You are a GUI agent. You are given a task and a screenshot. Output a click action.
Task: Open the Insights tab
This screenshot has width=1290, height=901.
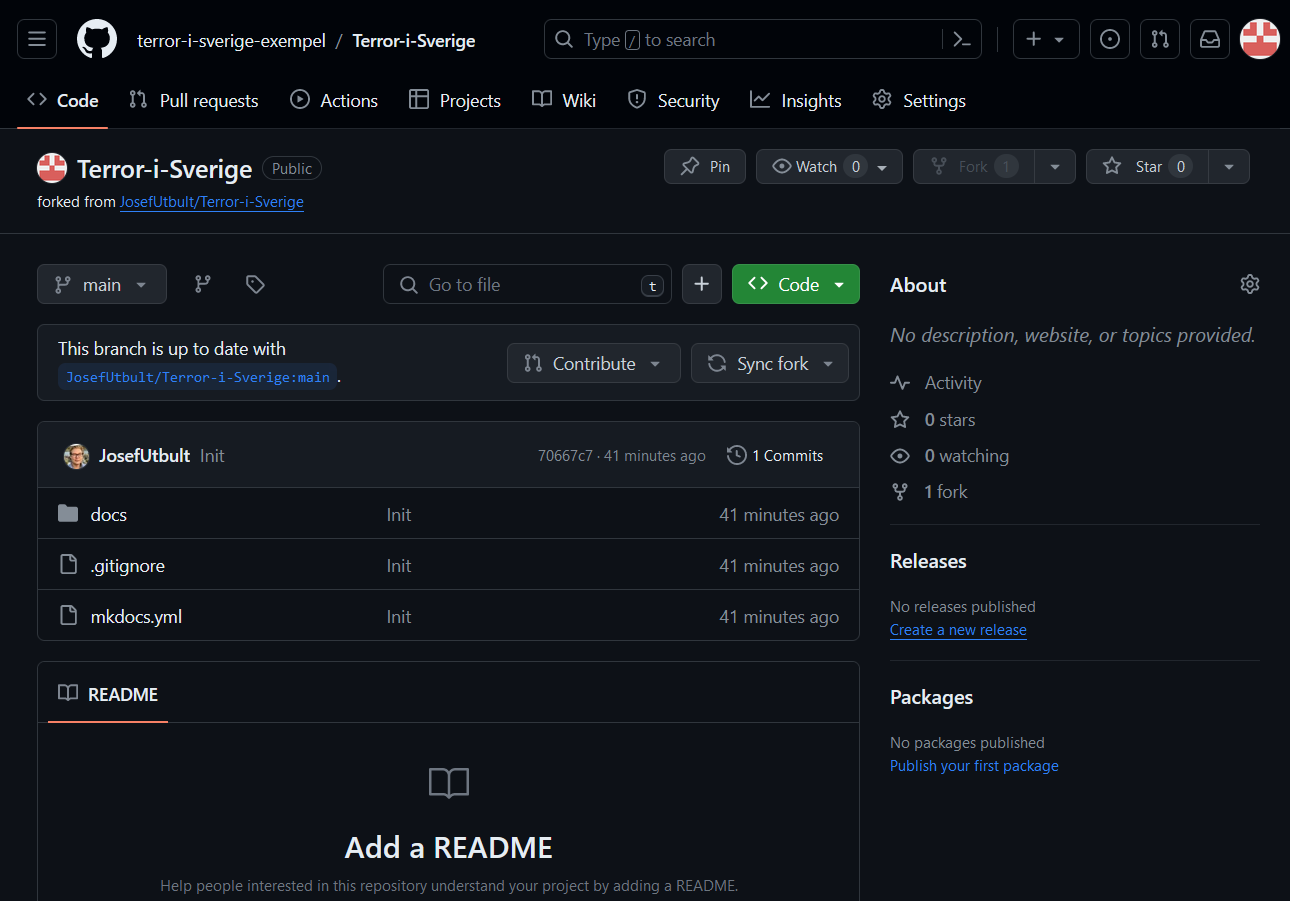(796, 100)
